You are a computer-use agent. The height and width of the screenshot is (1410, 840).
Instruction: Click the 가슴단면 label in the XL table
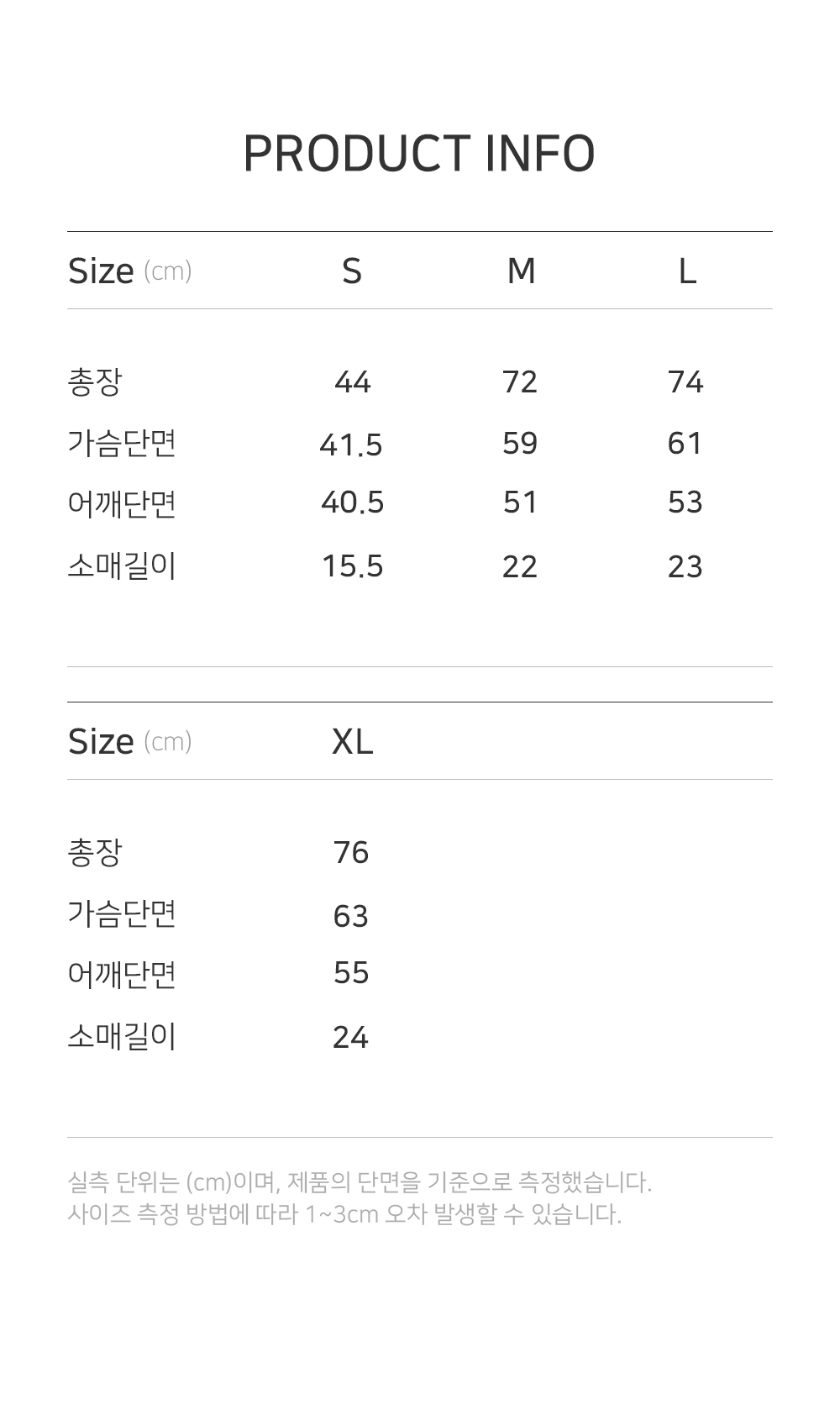122,913
